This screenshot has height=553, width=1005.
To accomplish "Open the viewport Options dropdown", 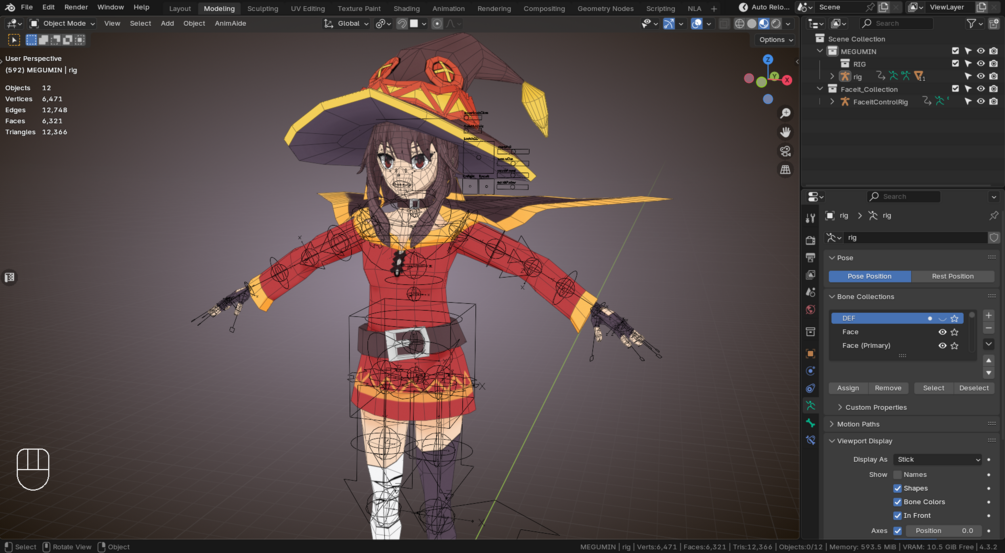I will pyautogui.click(x=776, y=40).
